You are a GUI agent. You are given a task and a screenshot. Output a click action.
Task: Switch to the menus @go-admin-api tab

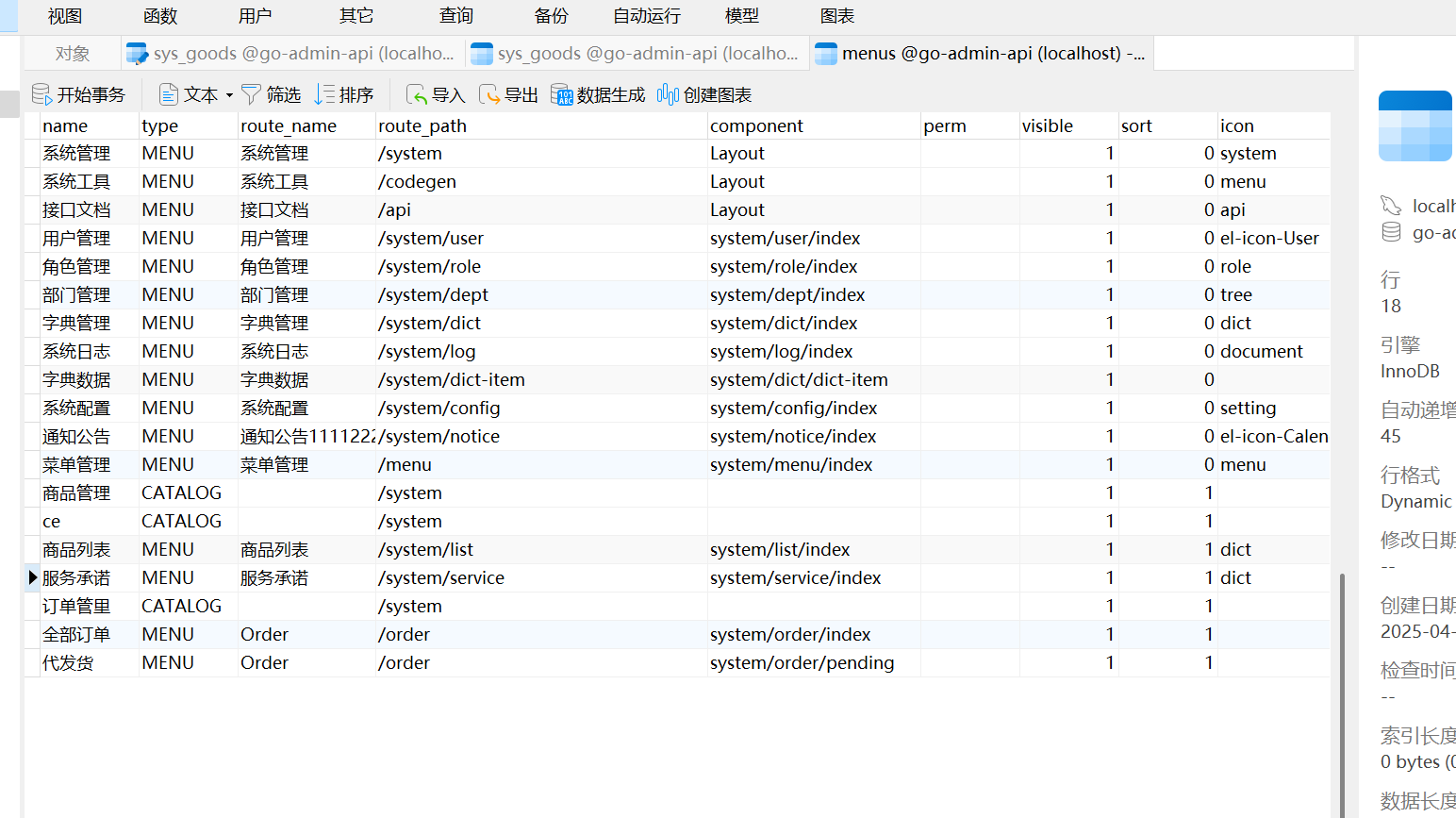click(981, 54)
